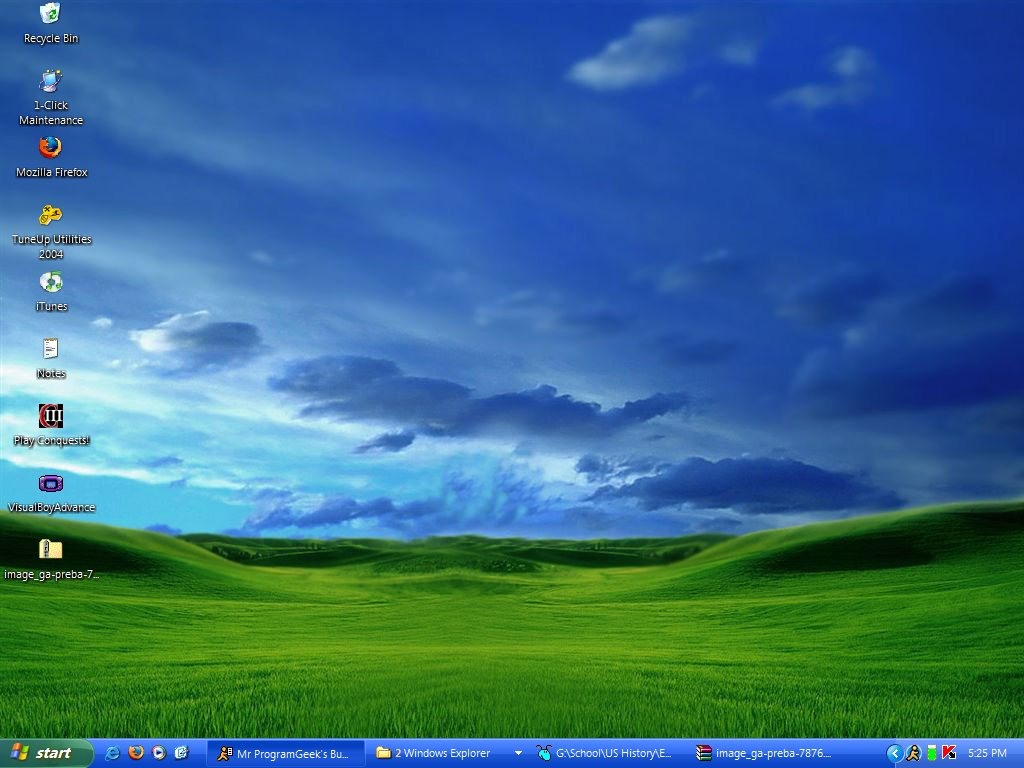
Task: Launch Internet Explorer from Quick Launch
Action: 112,753
